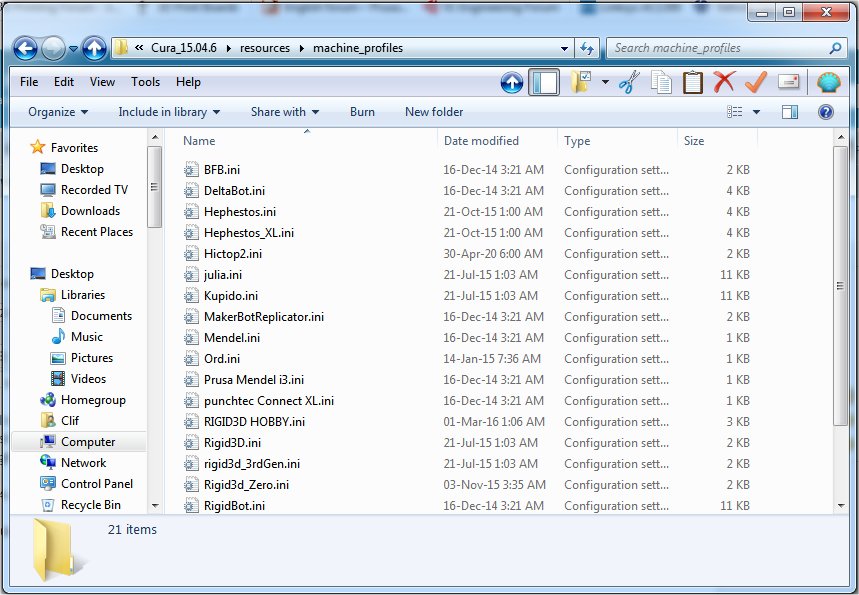The image size is (859, 595).
Task: Click the blue Help question mark icon
Action: click(x=826, y=112)
